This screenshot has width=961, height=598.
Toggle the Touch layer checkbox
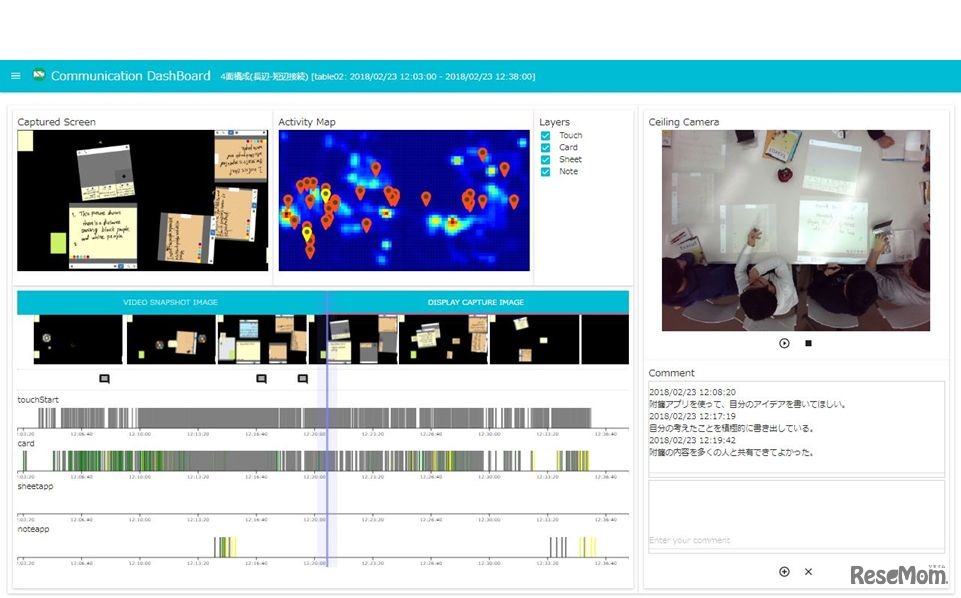pyautogui.click(x=546, y=135)
